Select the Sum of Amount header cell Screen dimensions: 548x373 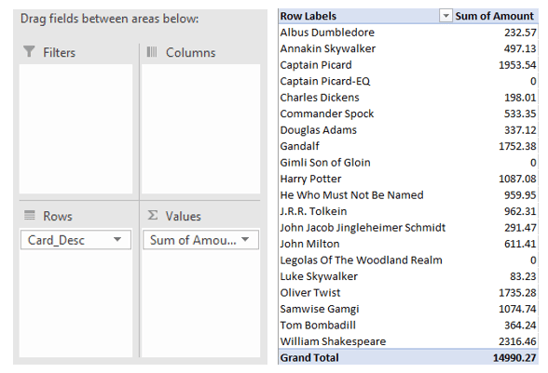(x=495, y=16)
